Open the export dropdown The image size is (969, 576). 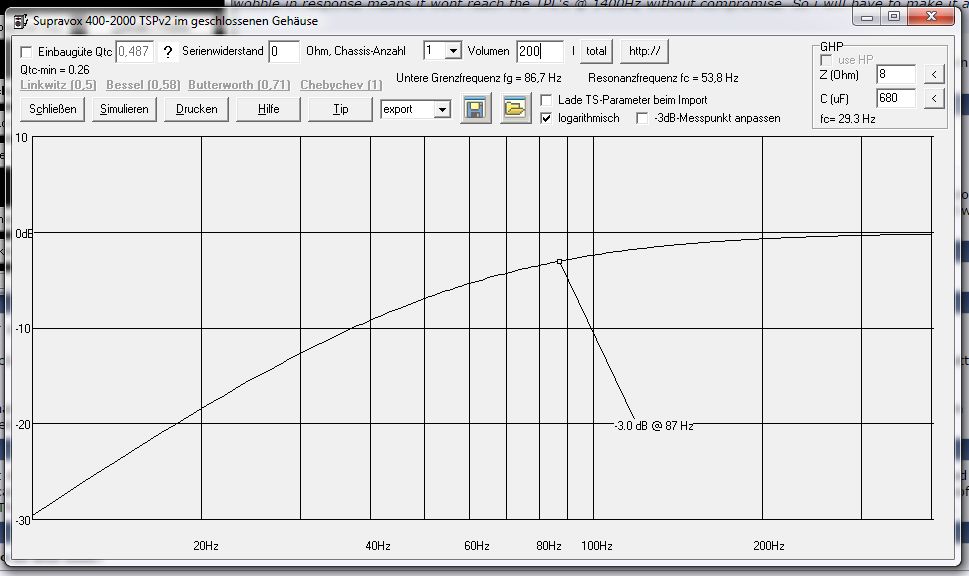(442, 109)
